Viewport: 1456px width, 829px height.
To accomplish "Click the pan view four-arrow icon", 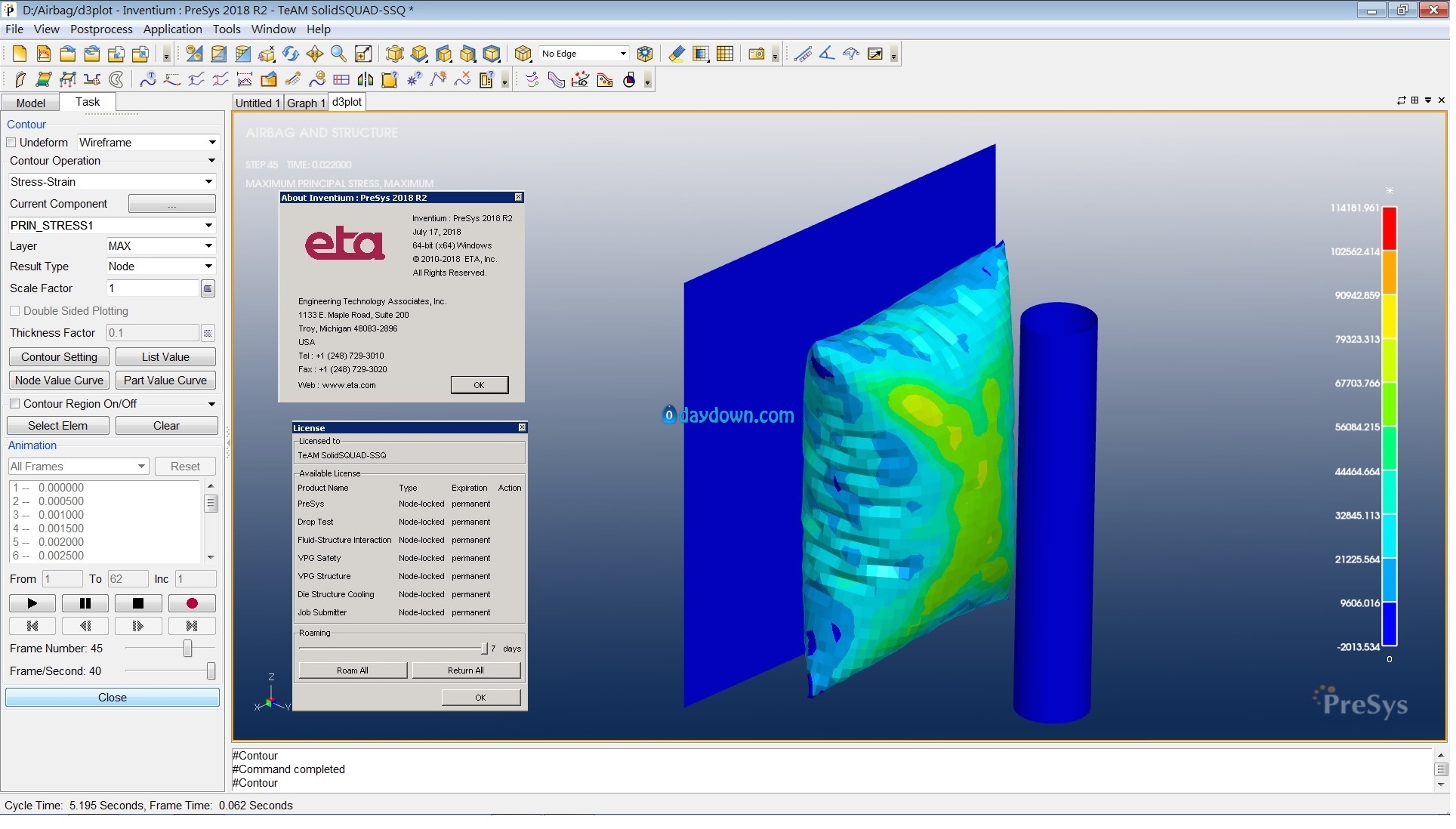I will tap(315, 54).
